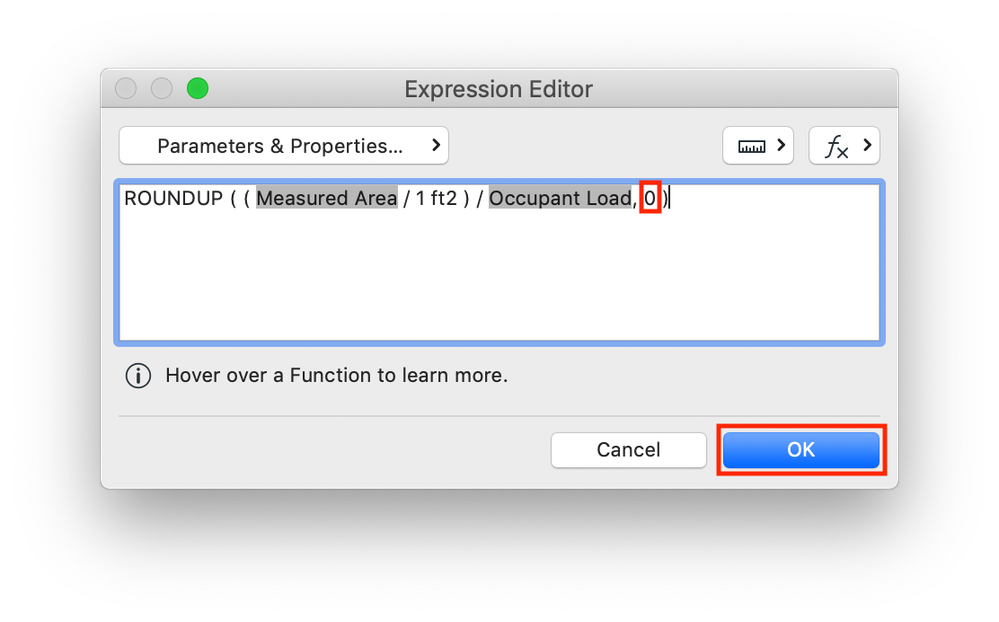This screenshot has height=622, width=999.
Task: Click the 1 ft2 unit value
Action: (x=436, y=198)
